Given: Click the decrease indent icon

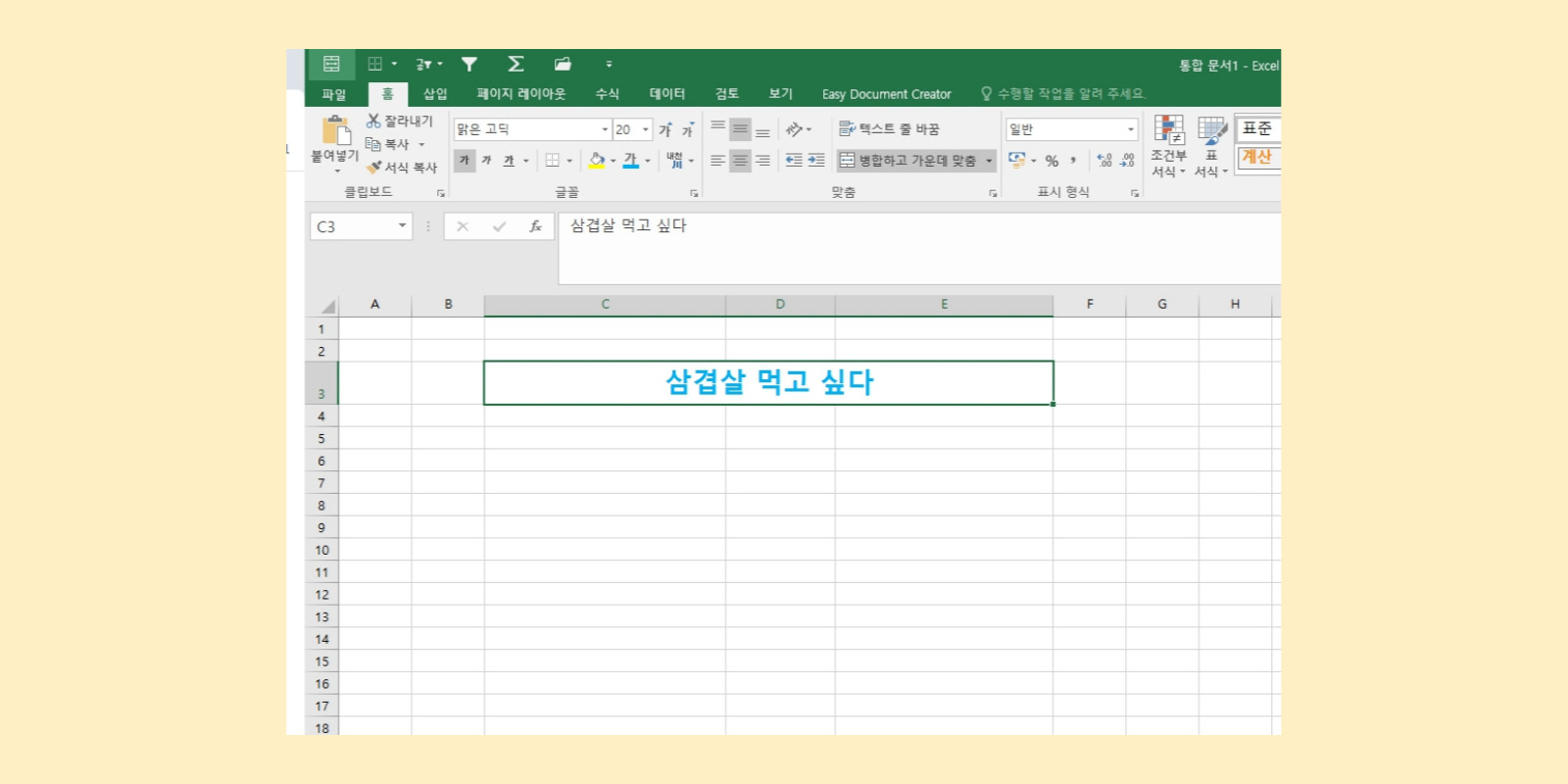Looking at the screenshot, I should (x=794, y=160).
